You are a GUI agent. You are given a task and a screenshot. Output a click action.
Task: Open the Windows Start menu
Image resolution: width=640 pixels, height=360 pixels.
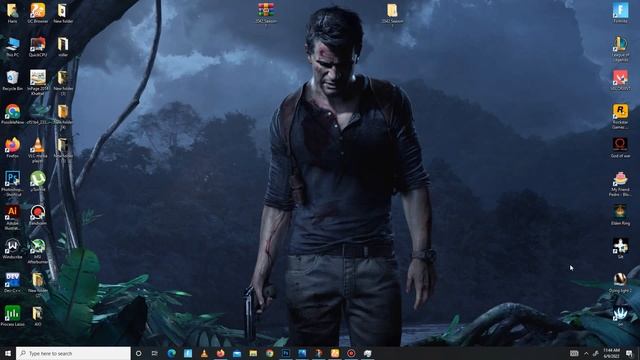pyautogui.click(x=8, y=353)
